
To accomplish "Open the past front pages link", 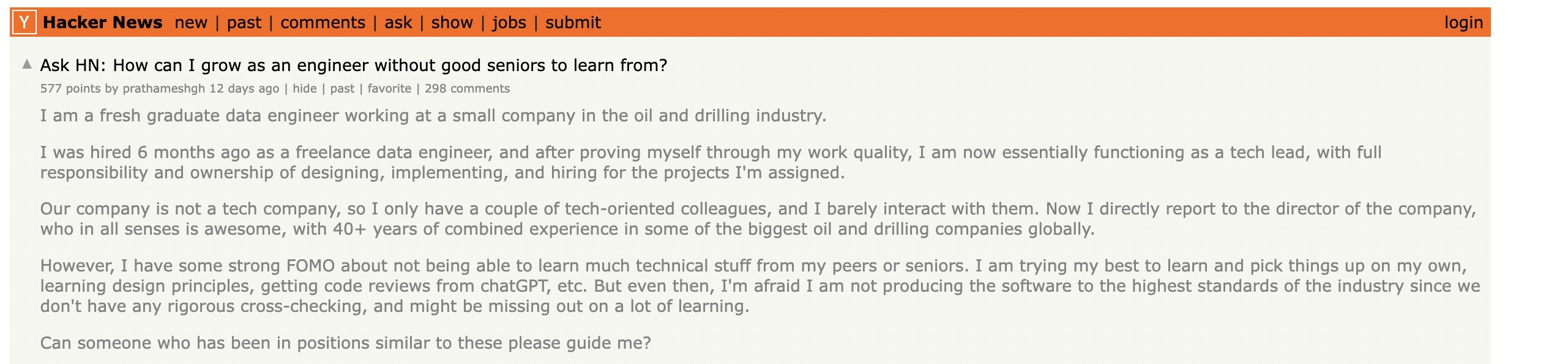I will pyautogui.click(x=244, y=23).
